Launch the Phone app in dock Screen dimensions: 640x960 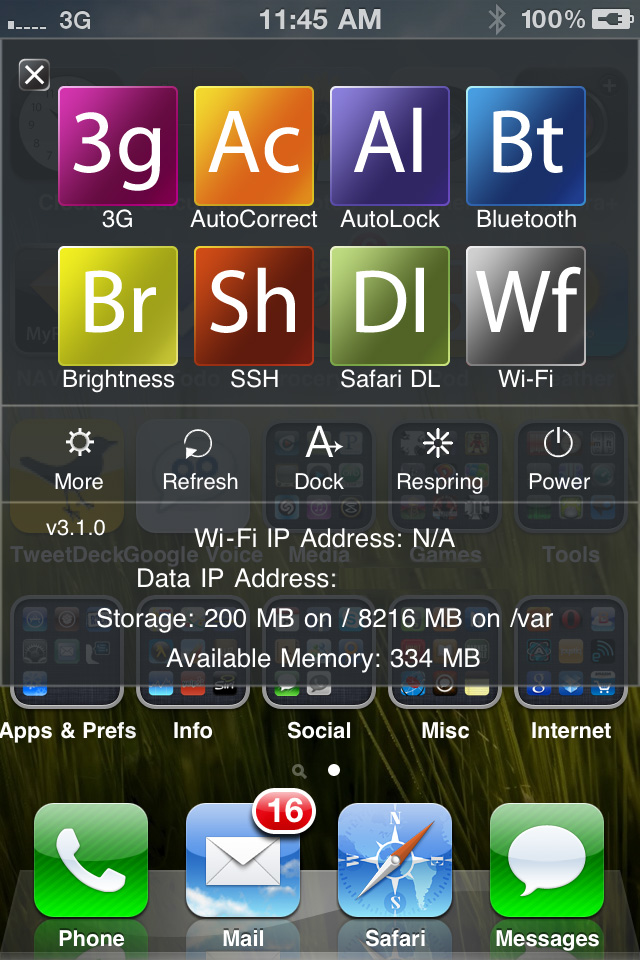coord(91,860)
